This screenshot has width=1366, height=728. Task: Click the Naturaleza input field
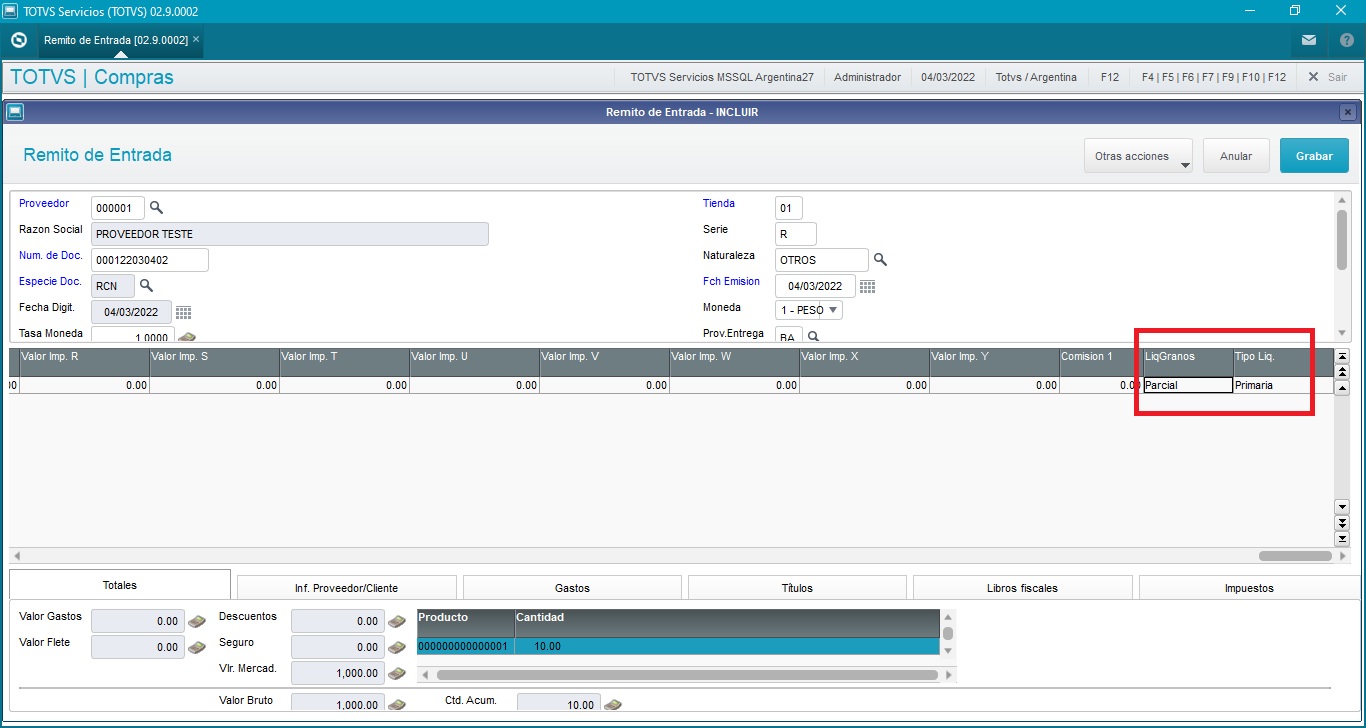822,260
